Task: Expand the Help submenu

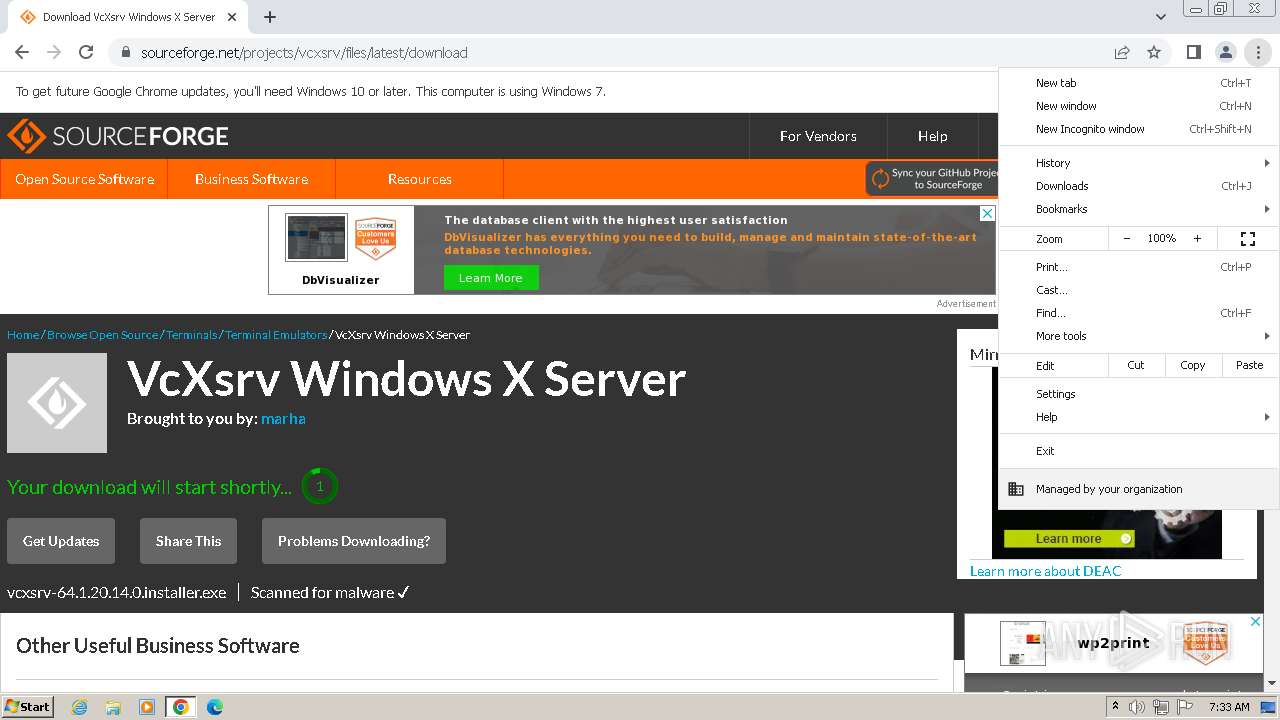Action: click(1139, 417)
